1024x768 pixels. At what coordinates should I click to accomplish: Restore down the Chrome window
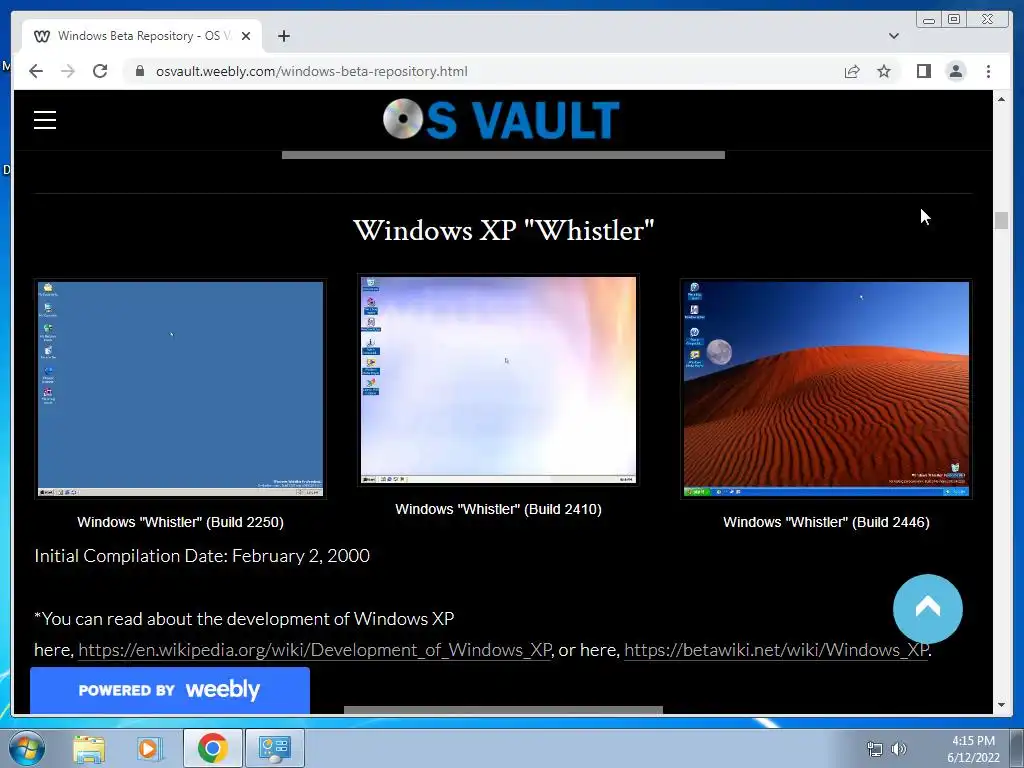[954, 20]
